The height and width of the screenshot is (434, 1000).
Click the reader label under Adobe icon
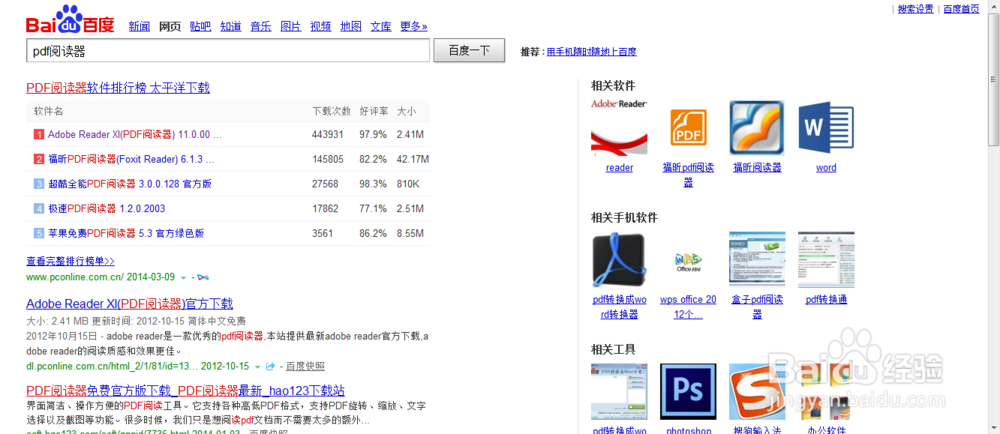pyautogui.click(x=619, y=168)
